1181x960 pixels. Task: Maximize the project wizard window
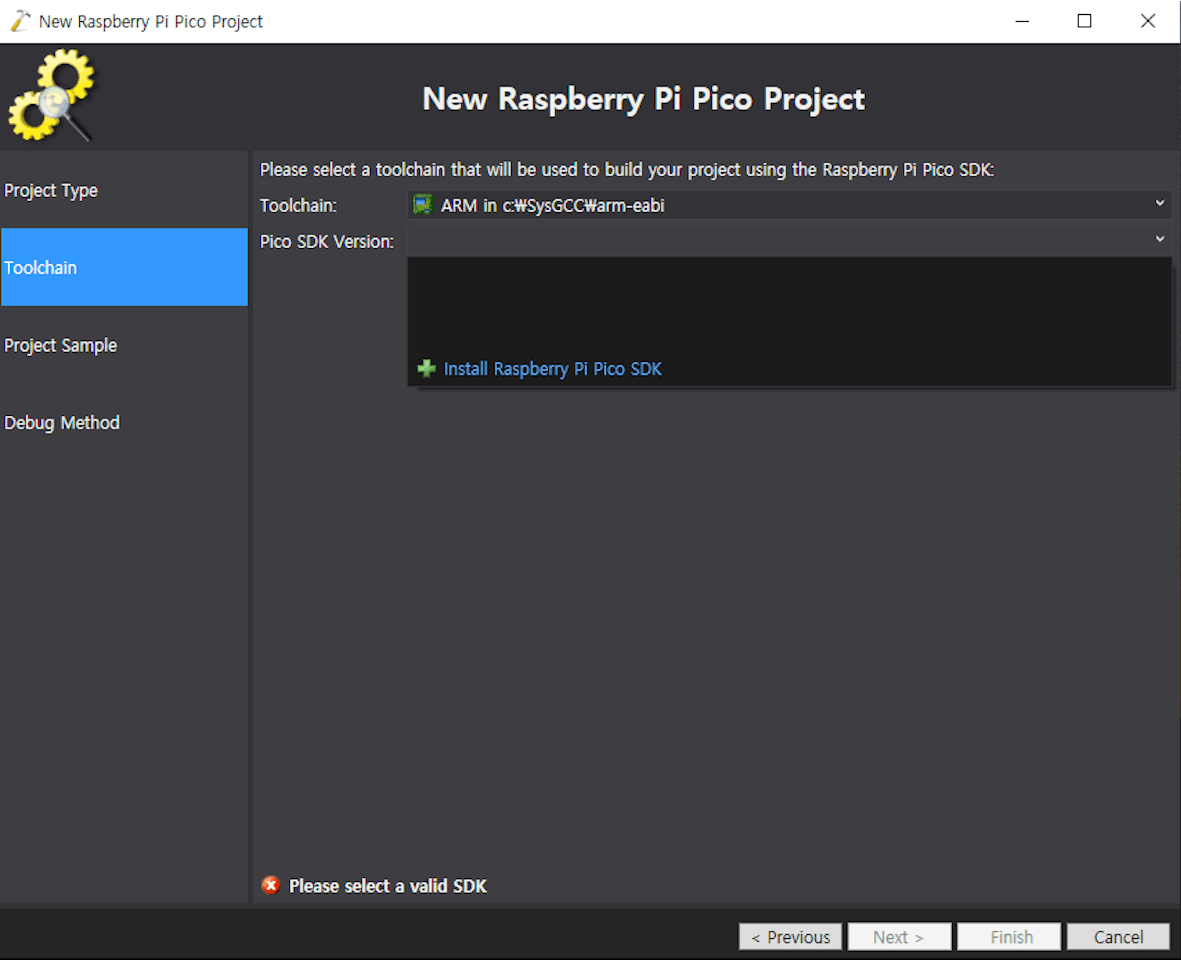pos(1084,21)
